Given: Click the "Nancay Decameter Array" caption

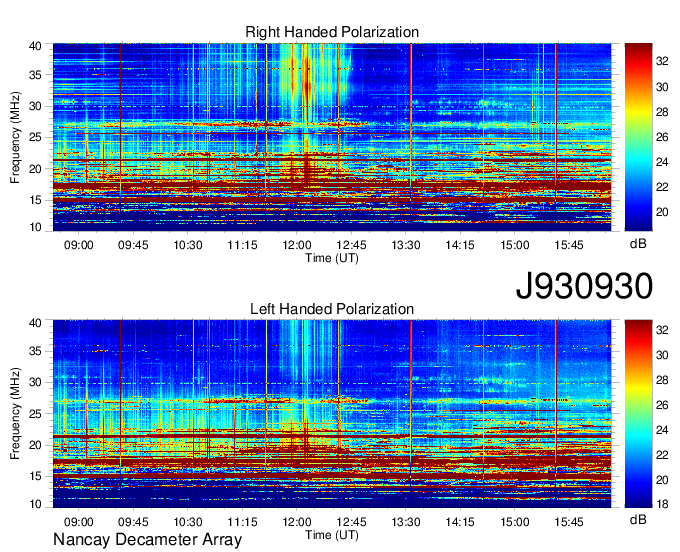Looking at the screenshot, I should click(147, 540).
